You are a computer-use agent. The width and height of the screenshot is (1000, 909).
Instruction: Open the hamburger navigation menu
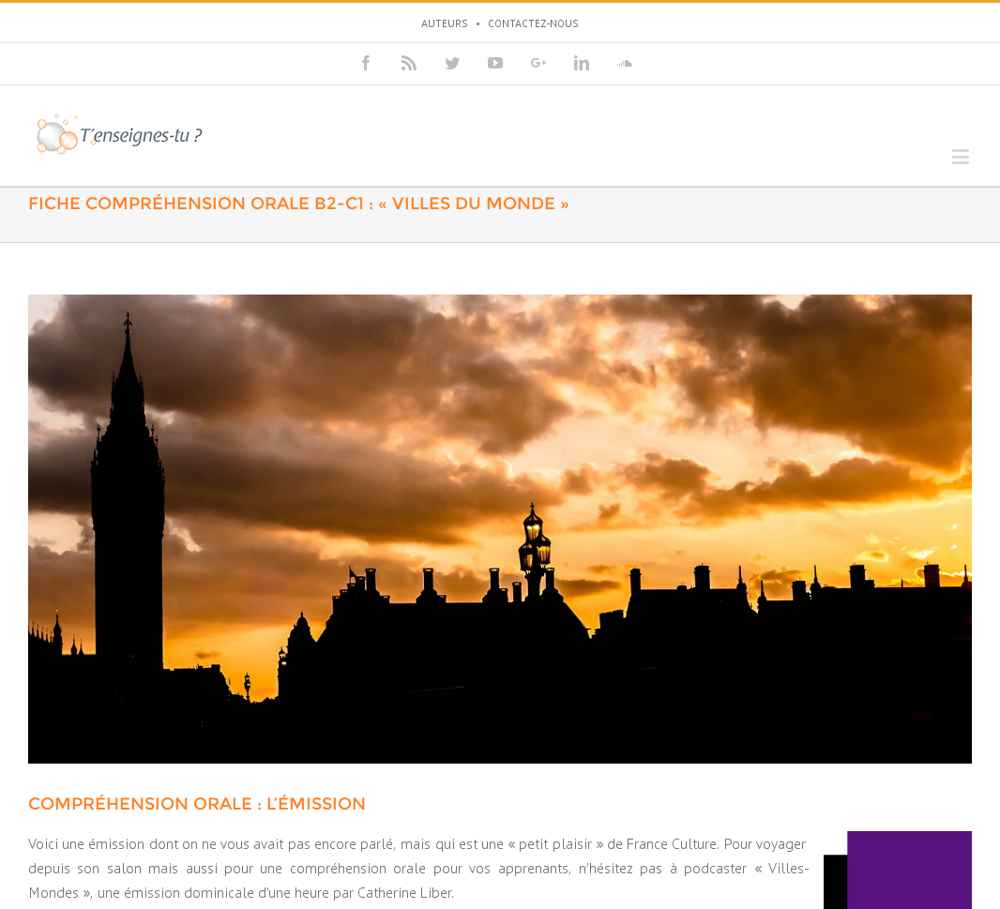pos(960,156)
